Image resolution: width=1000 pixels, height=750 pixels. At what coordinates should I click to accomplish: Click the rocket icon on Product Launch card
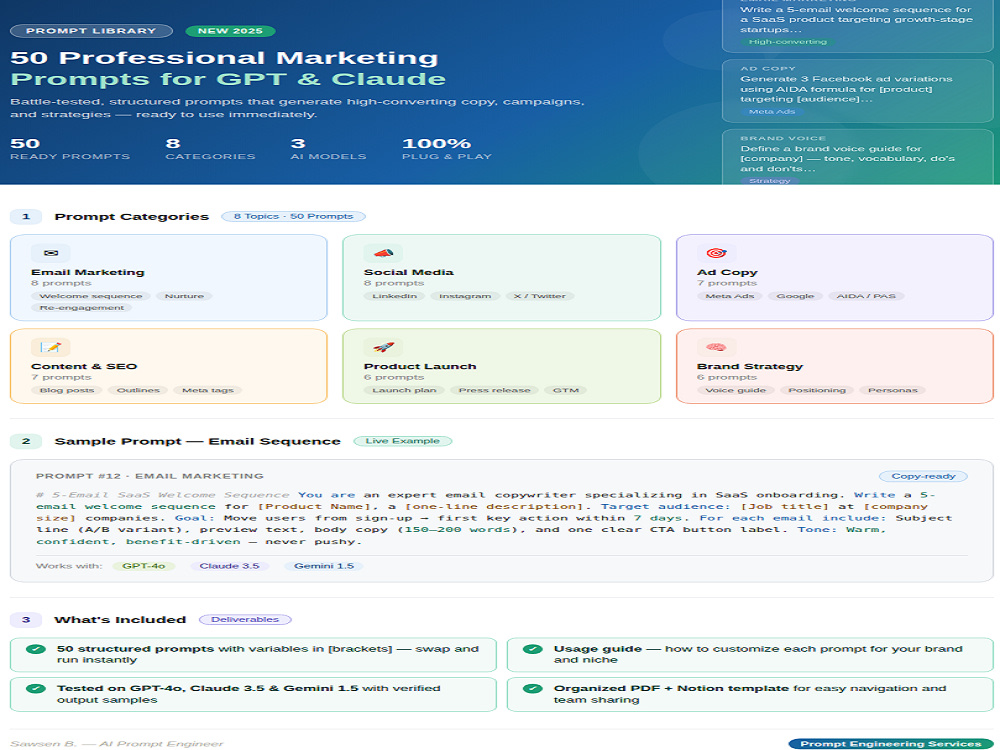383,348
